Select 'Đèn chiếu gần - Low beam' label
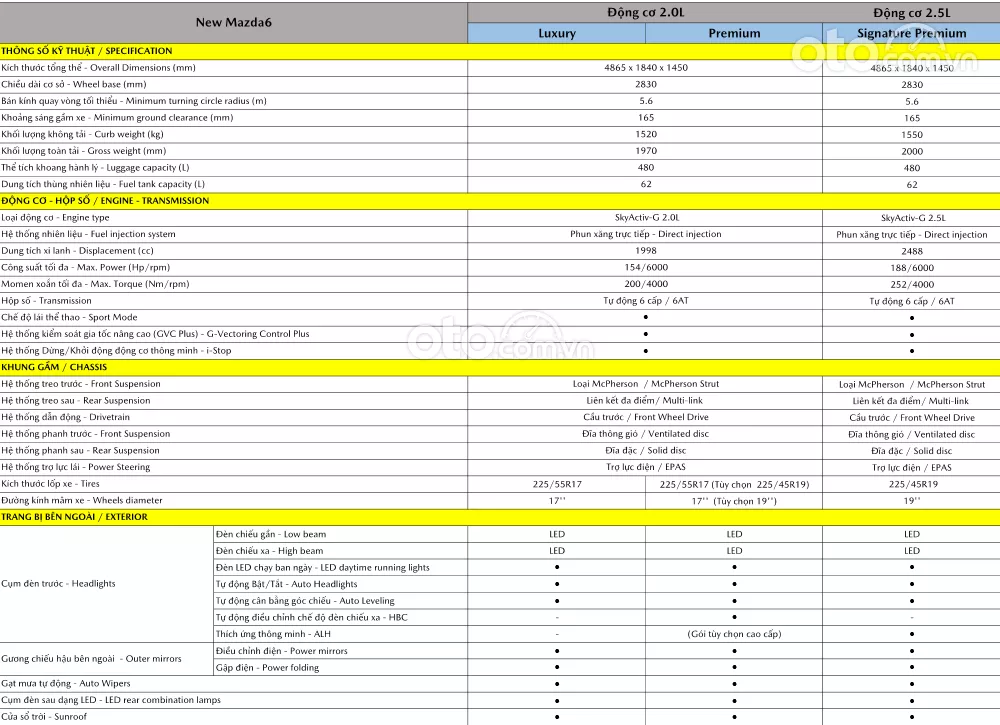 (271, 534)
